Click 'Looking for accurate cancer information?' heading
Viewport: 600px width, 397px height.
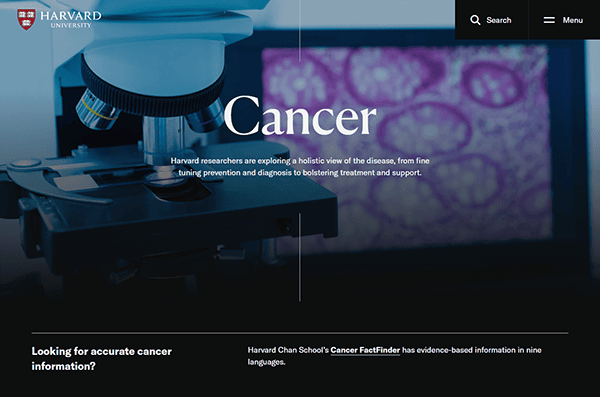(101, 358)
